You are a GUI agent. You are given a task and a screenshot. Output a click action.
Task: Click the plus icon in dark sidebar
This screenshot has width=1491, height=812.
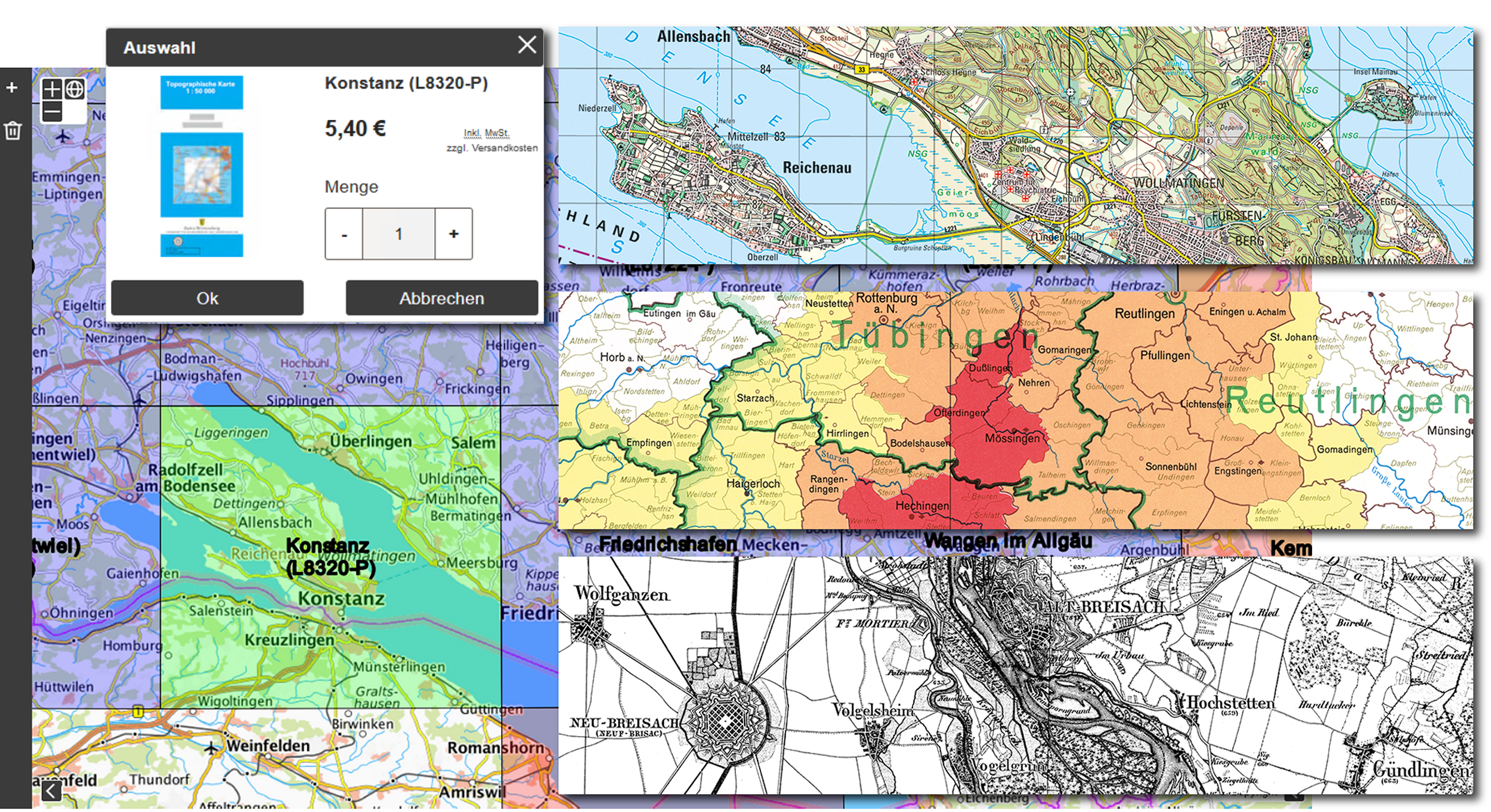click(x=12, y=88)
